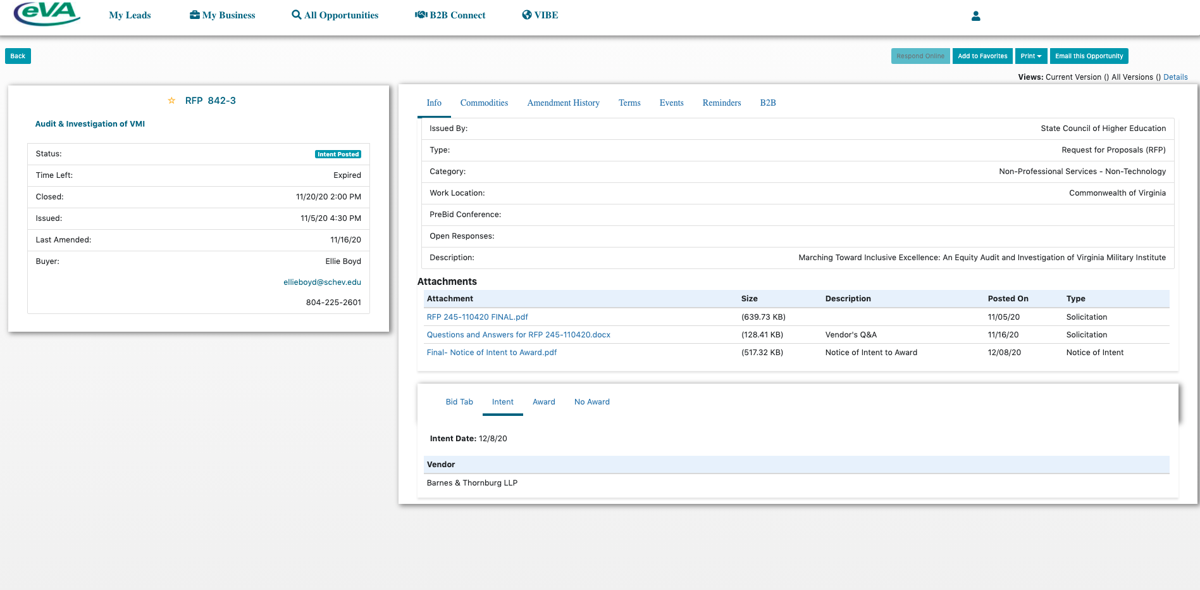Open the VIBE menu item
The width and height of the screenshot is (1200, 590).
[x=540, y=16]
